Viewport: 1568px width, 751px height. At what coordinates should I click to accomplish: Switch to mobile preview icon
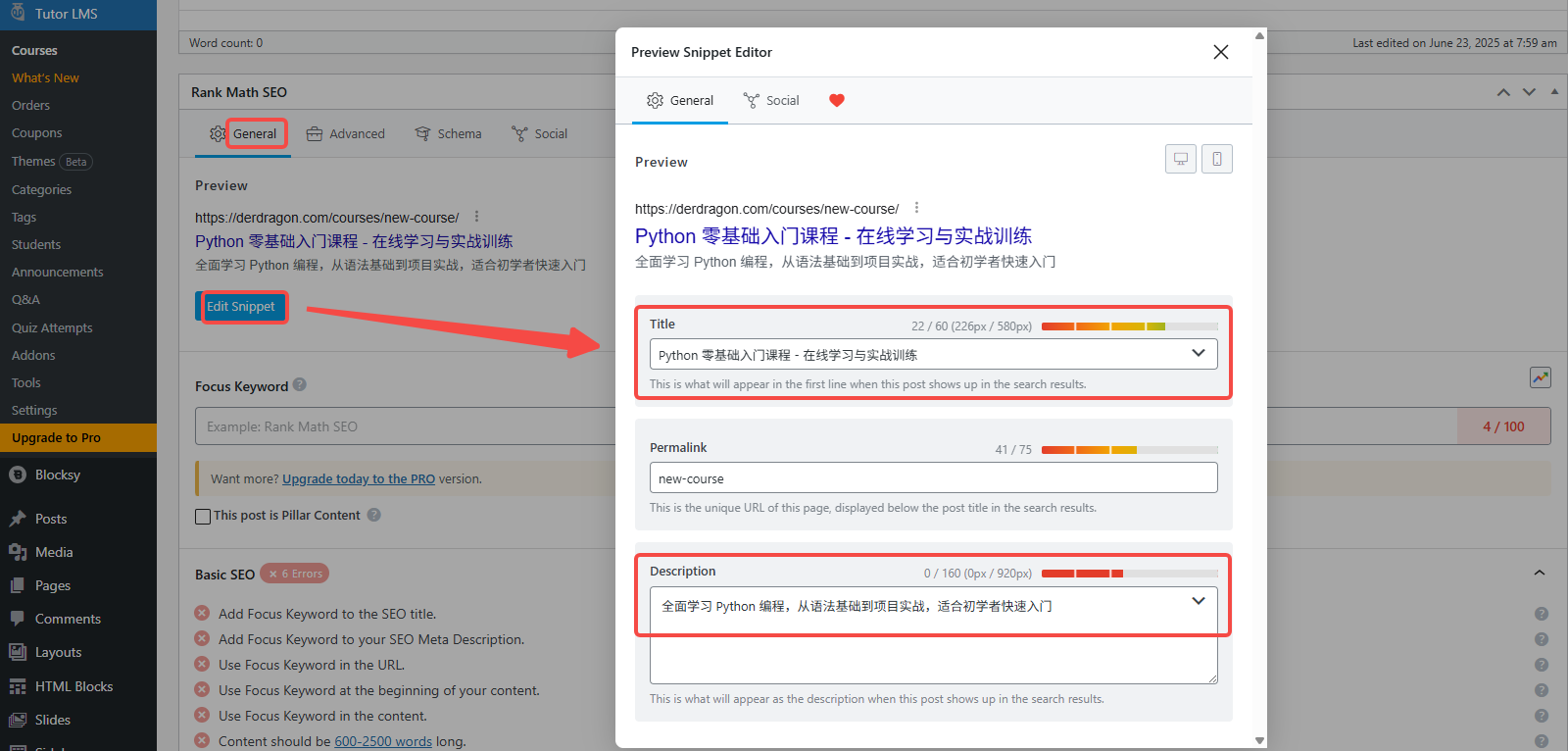click(1216, 159)
